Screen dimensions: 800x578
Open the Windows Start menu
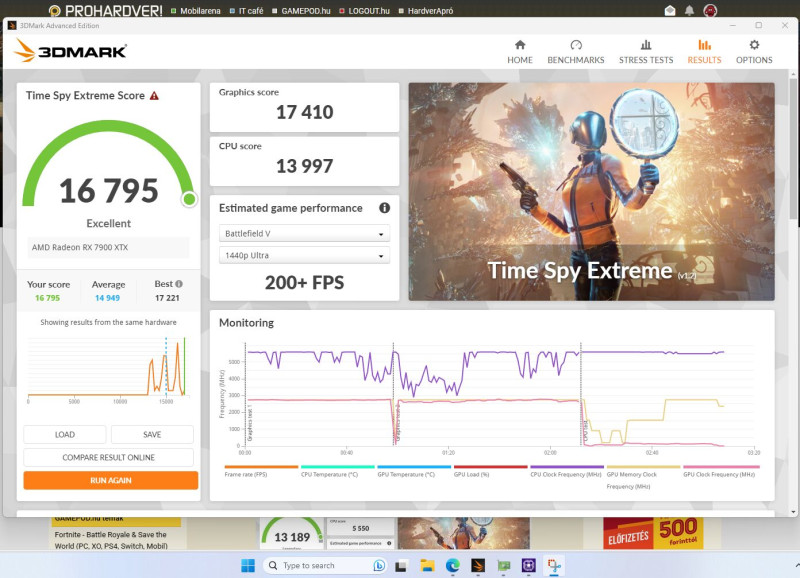tap(248, 565)
